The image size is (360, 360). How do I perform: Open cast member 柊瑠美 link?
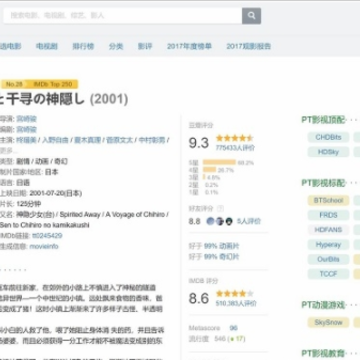coord(27,140)
